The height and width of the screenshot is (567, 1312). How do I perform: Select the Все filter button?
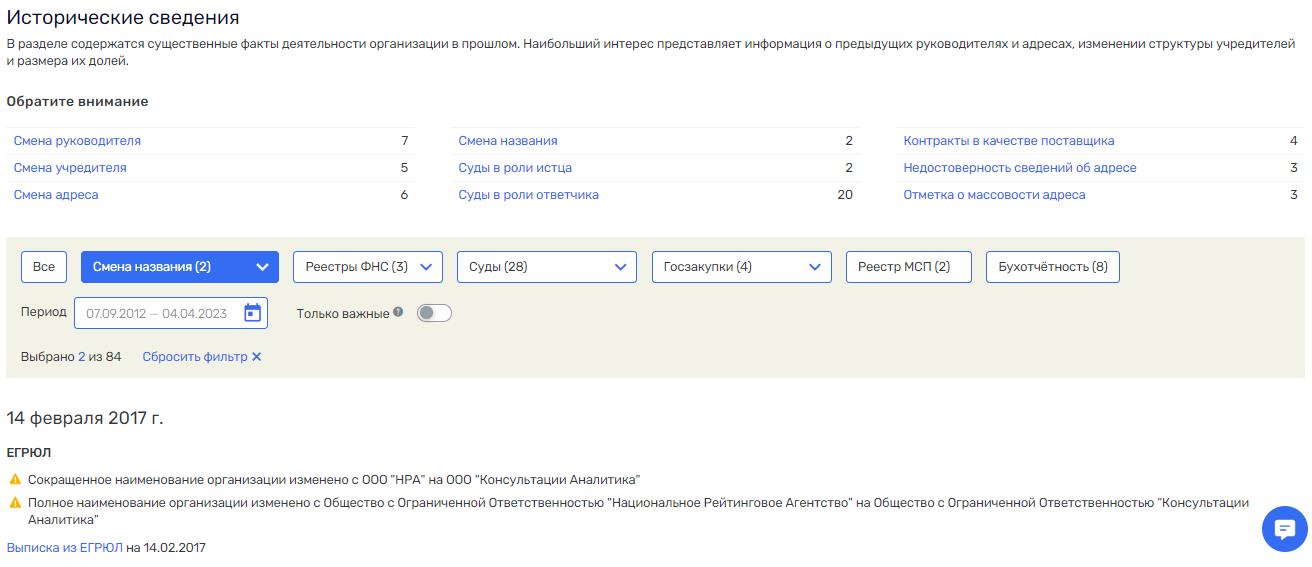(44, 267)
